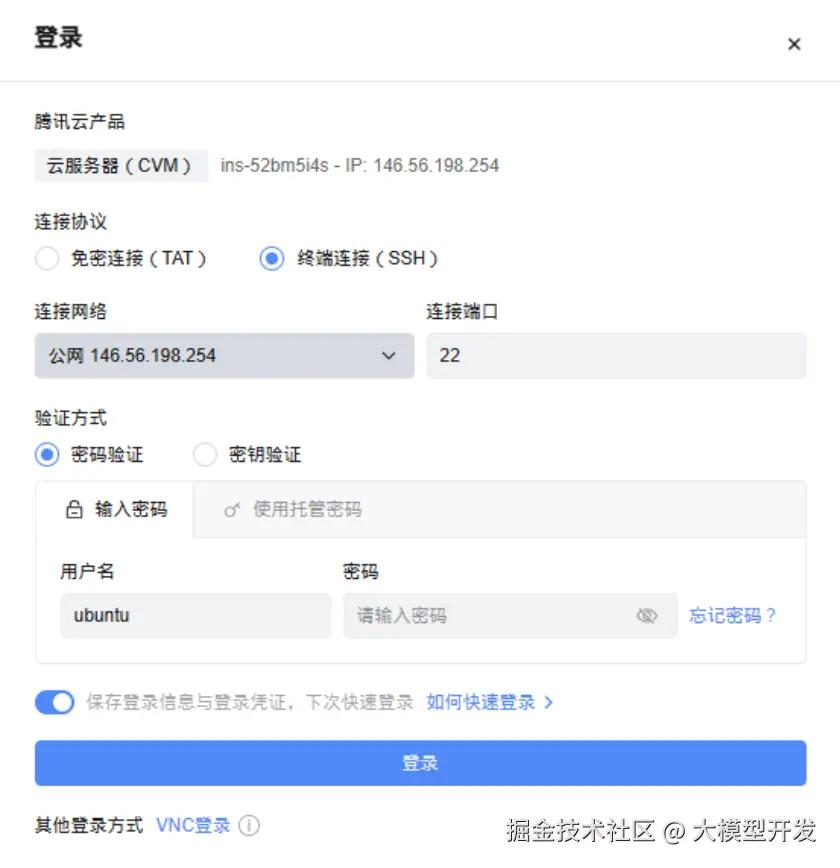
Task: Click the dropdown arrow in 连接网络 box
Action: [x=389, y=356]
